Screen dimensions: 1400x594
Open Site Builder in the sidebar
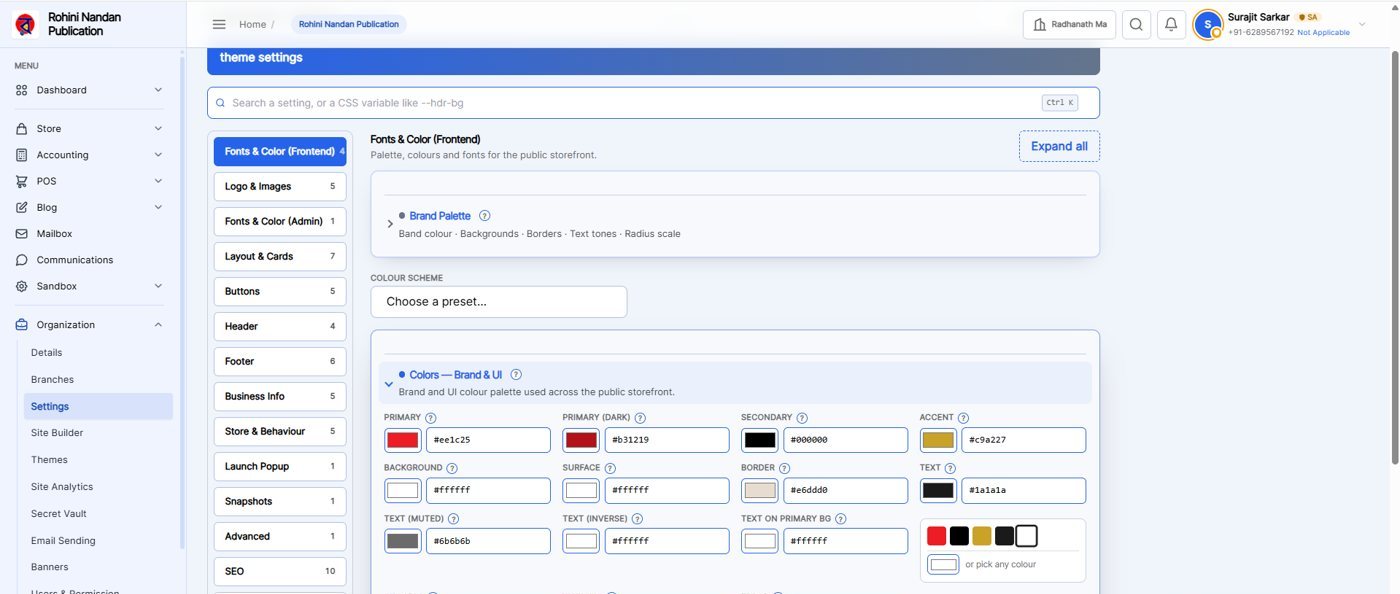(57, 433)
